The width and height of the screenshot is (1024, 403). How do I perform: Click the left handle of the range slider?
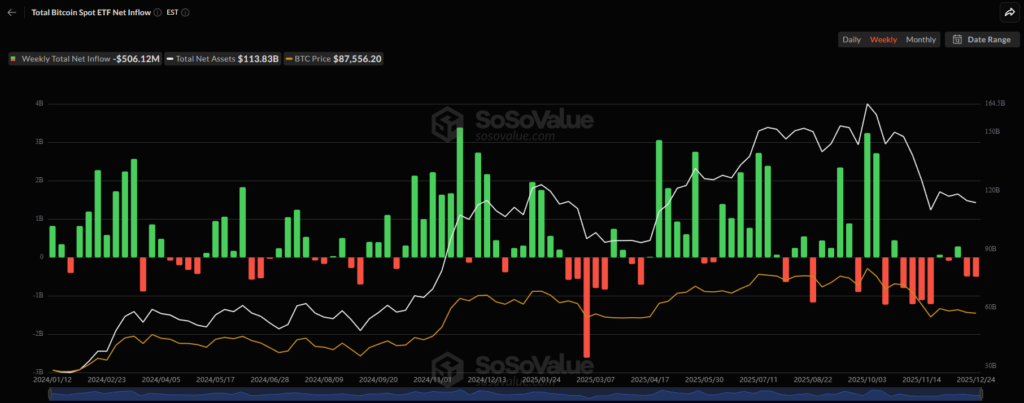coord(51,394)
